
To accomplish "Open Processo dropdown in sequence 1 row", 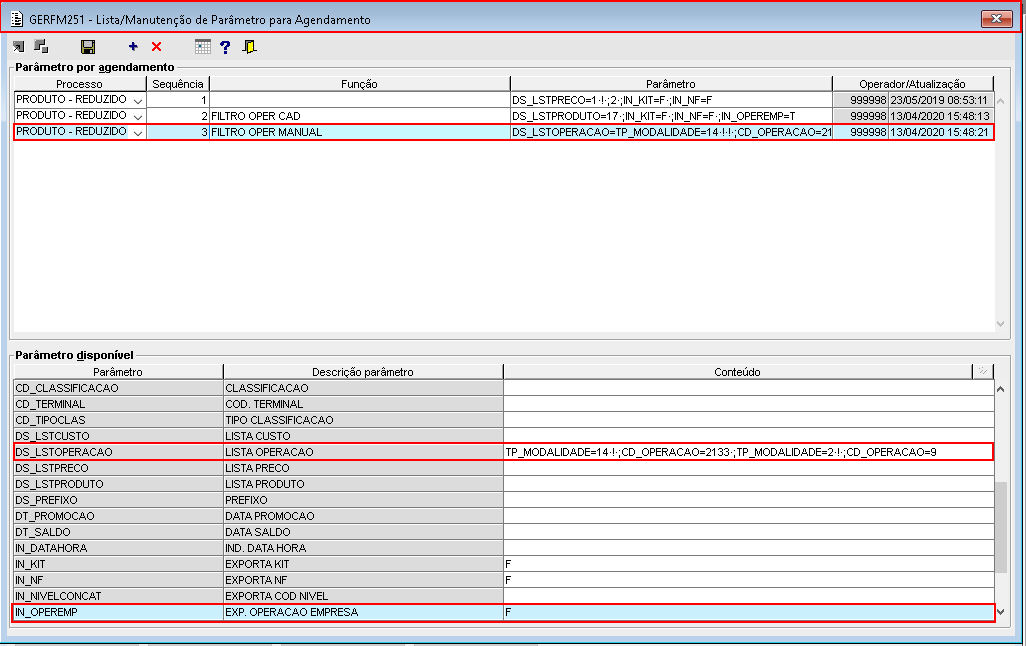I will [x=138, y=100].
